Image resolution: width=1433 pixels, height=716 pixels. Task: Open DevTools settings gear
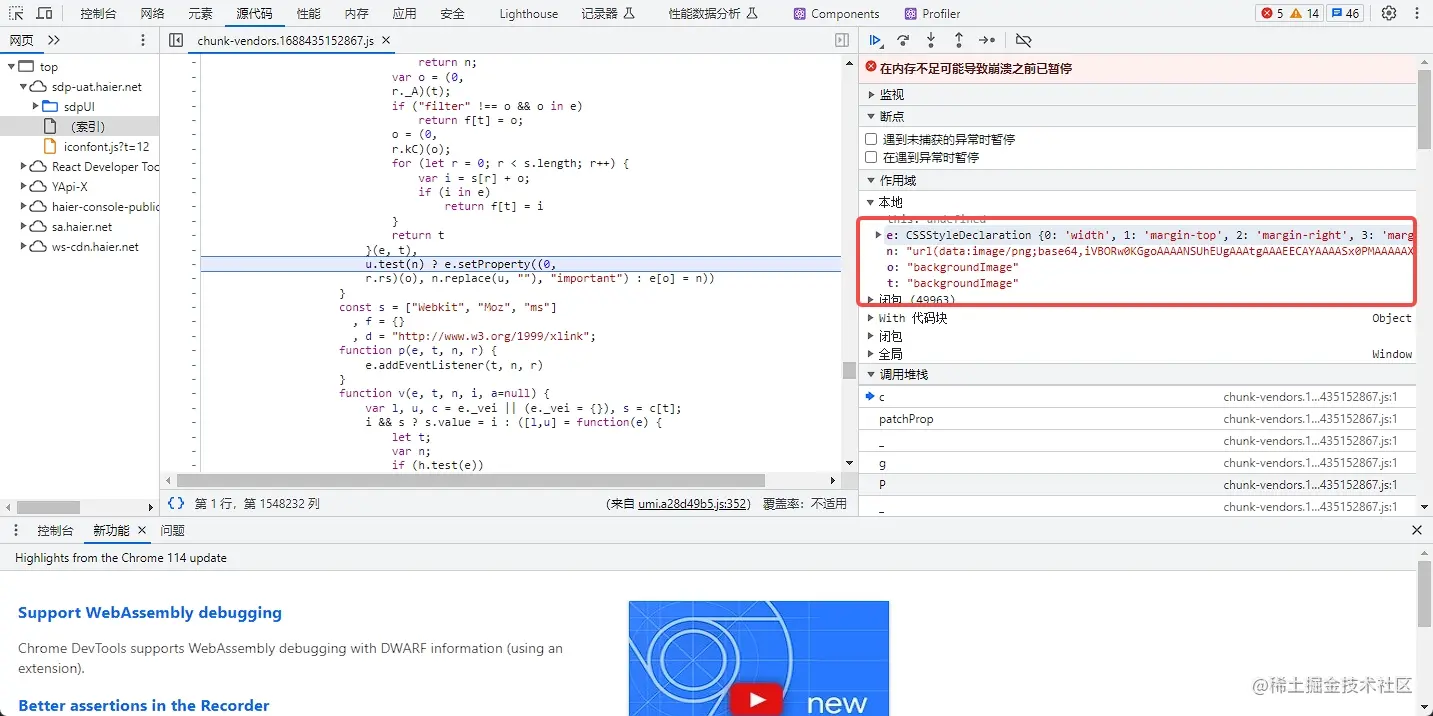tap(1389, 13)
